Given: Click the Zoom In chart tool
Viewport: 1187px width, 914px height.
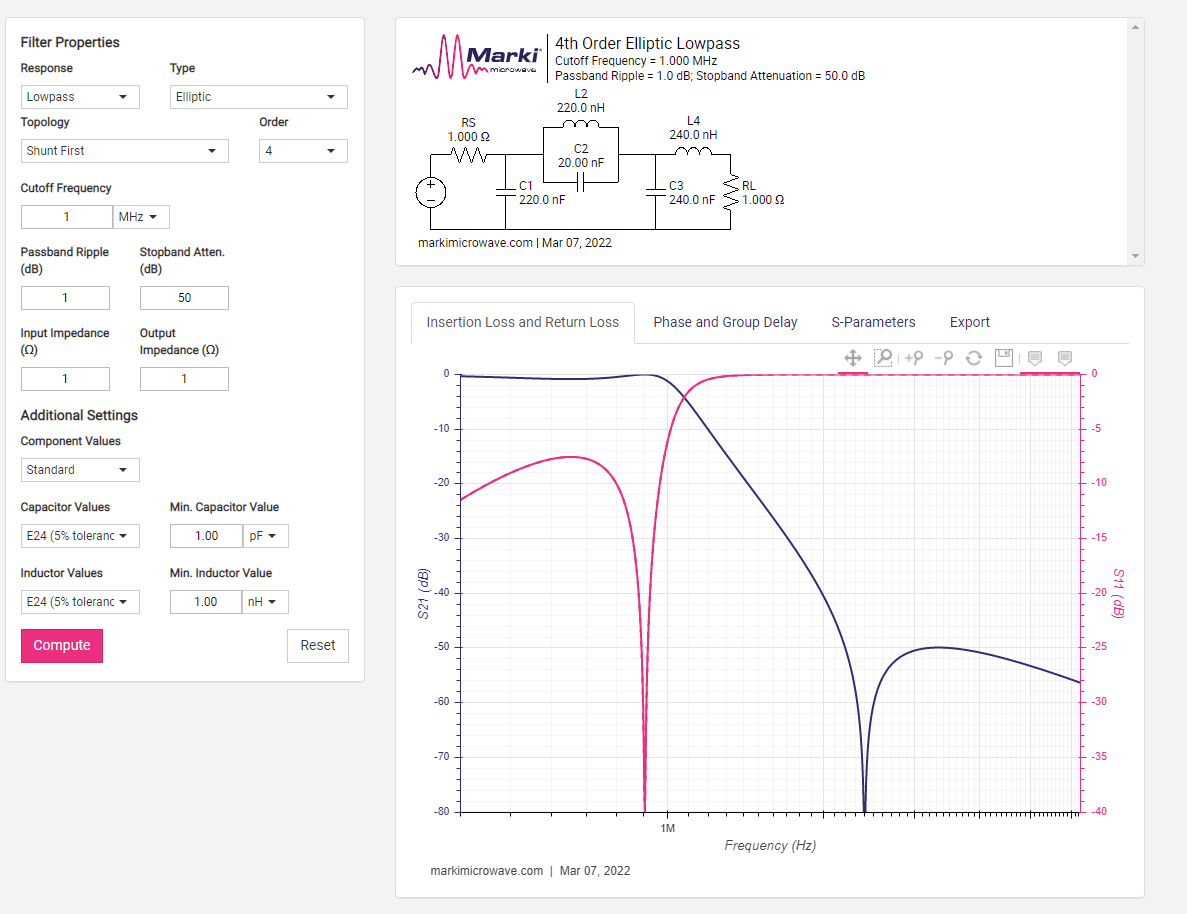Looking at the screenshot, I should click(913, 358).
